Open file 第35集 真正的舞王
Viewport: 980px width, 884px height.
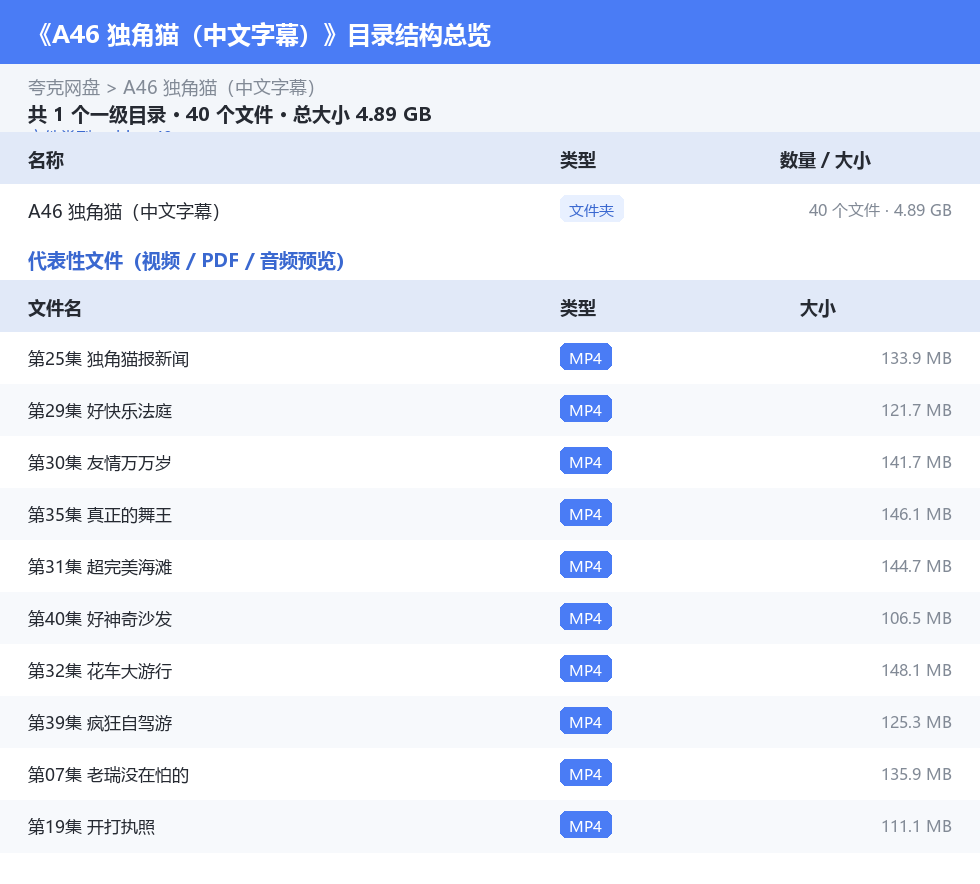100,515
